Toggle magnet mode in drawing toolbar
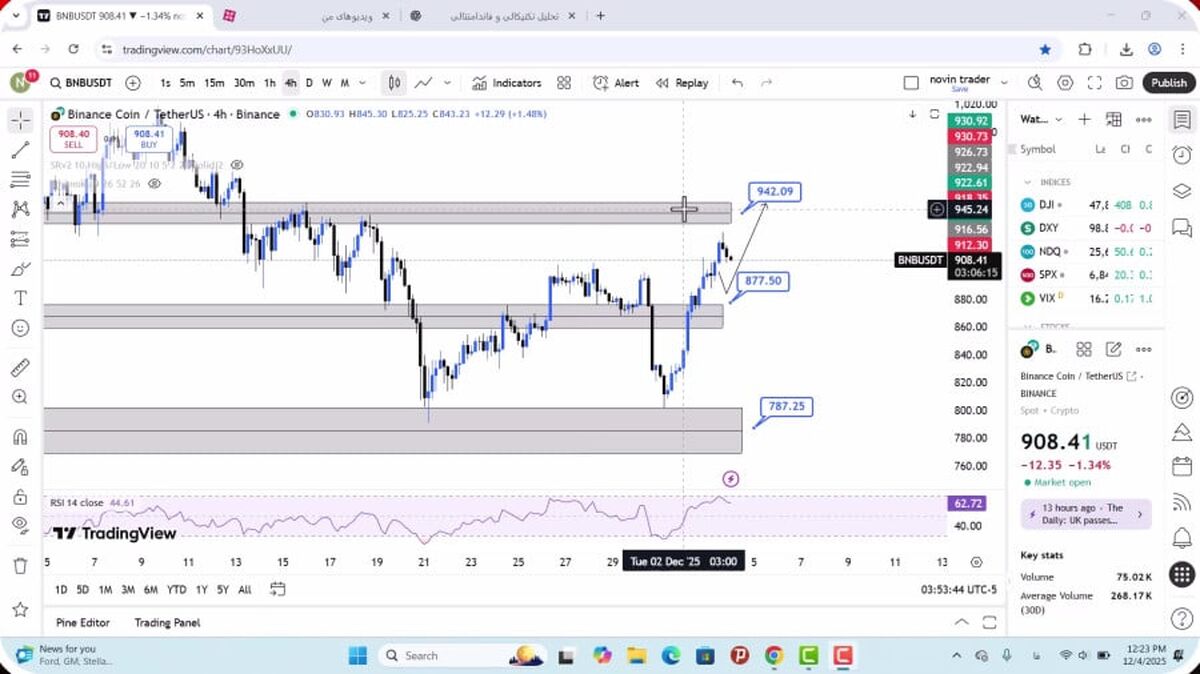Image resolution: width=1200 pixels, height=674 pixels. pos(20,437)
